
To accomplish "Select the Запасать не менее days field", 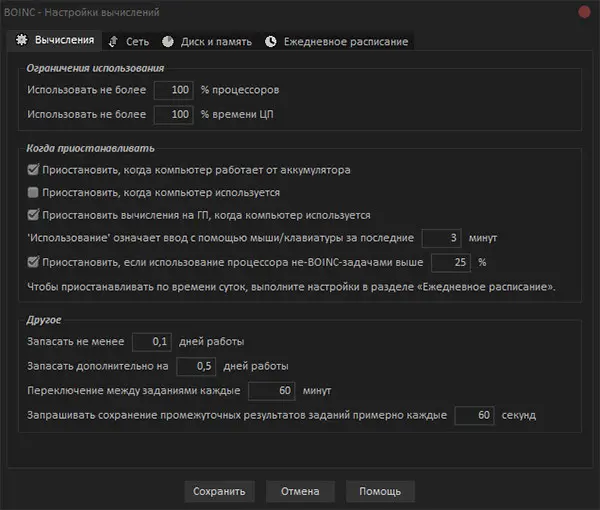I will [x=152, y=342].
